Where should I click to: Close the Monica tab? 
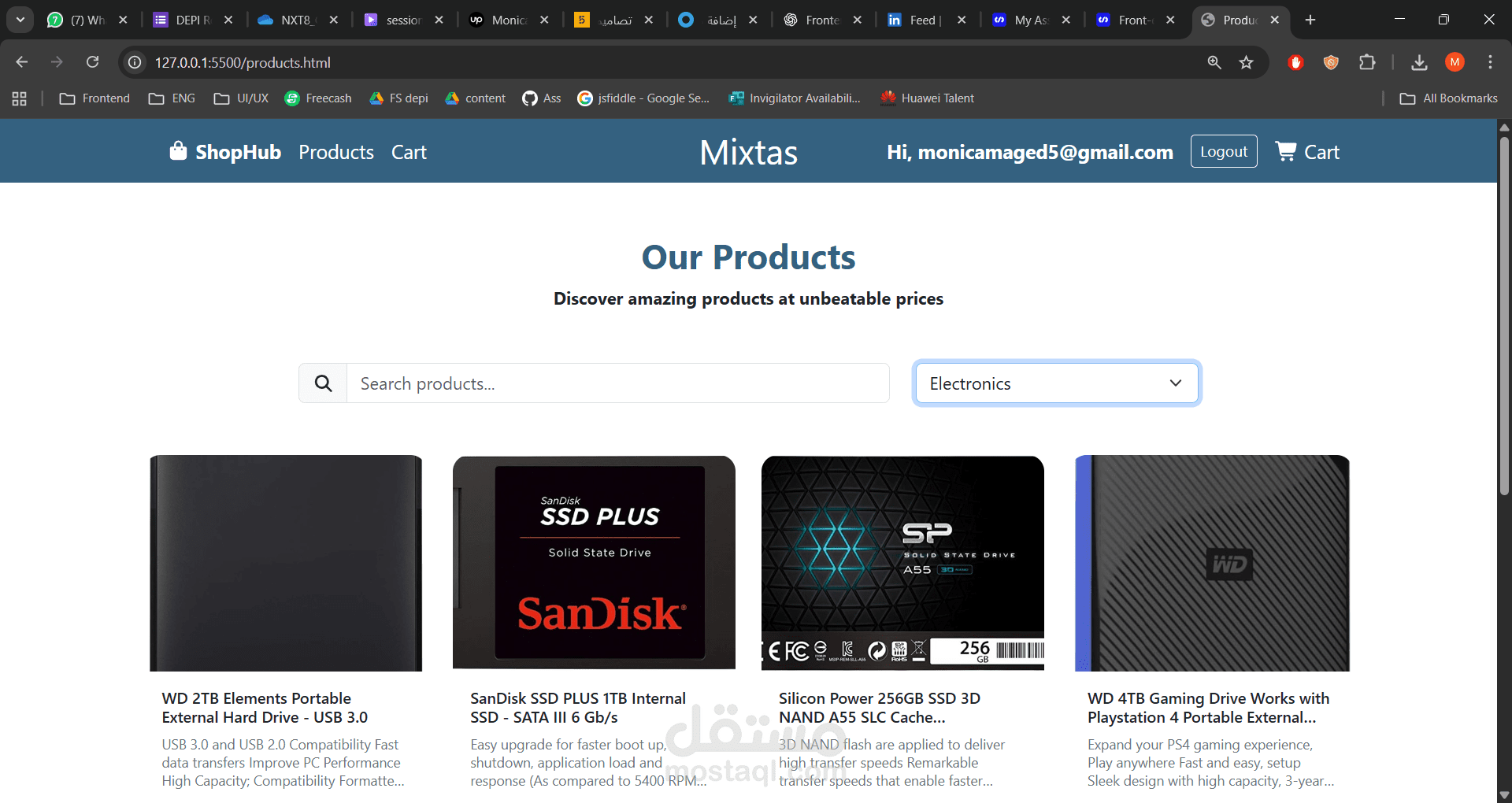(x=544, y=20)
